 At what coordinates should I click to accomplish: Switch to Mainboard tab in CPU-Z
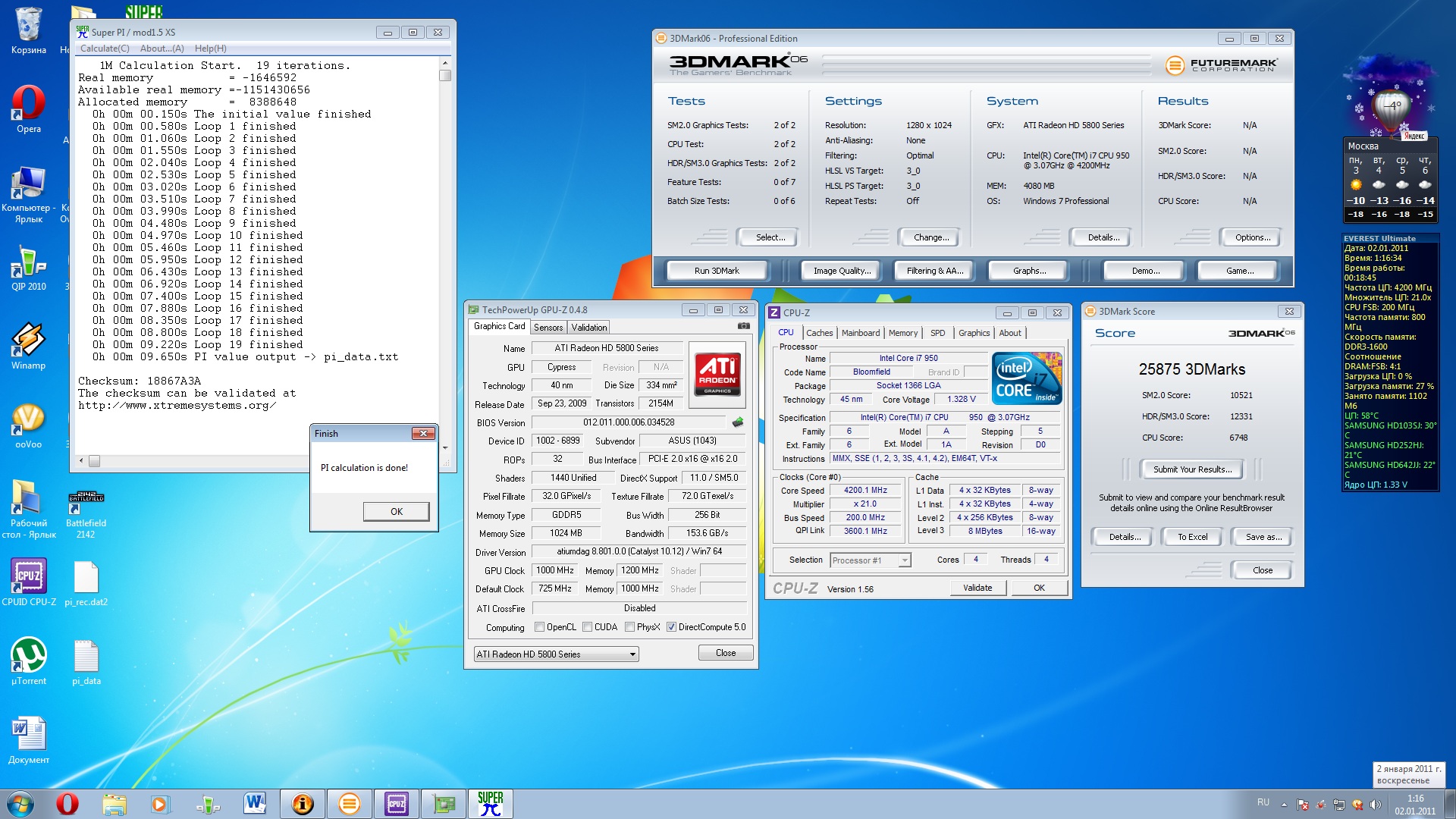click(861, 333)
